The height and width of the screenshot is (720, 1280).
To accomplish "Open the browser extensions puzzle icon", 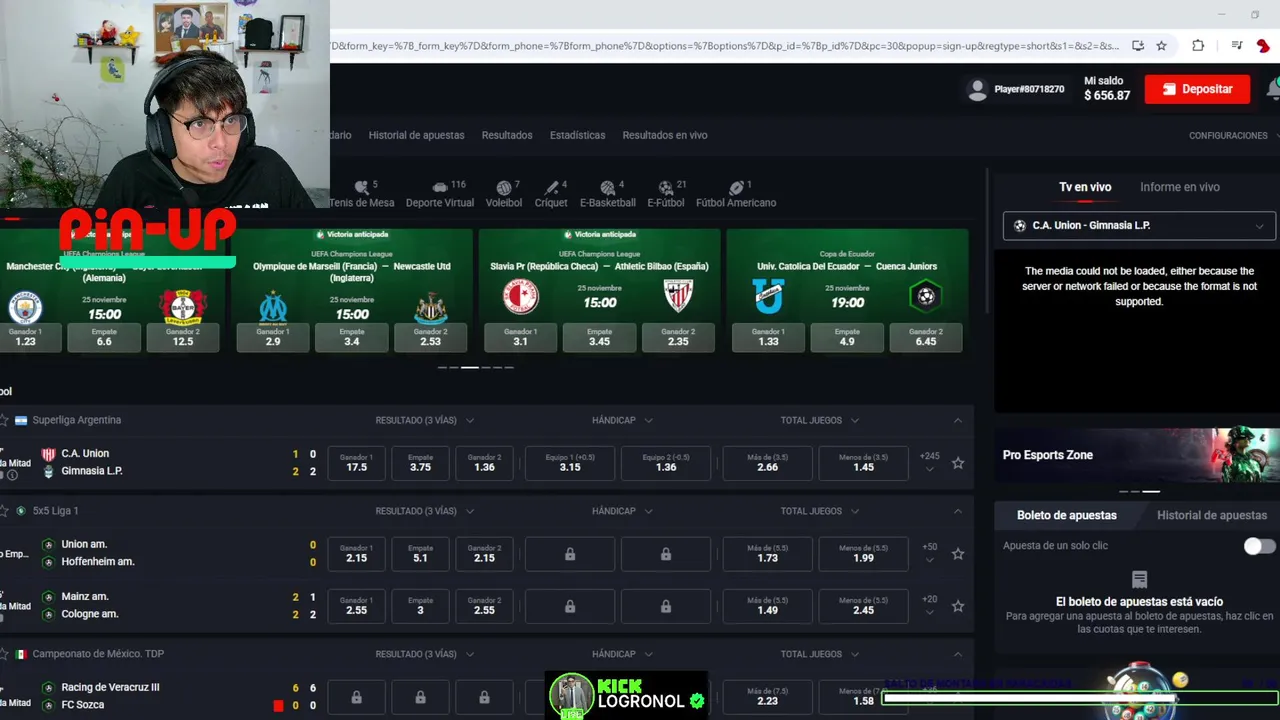I will [x=1198, y=45].
